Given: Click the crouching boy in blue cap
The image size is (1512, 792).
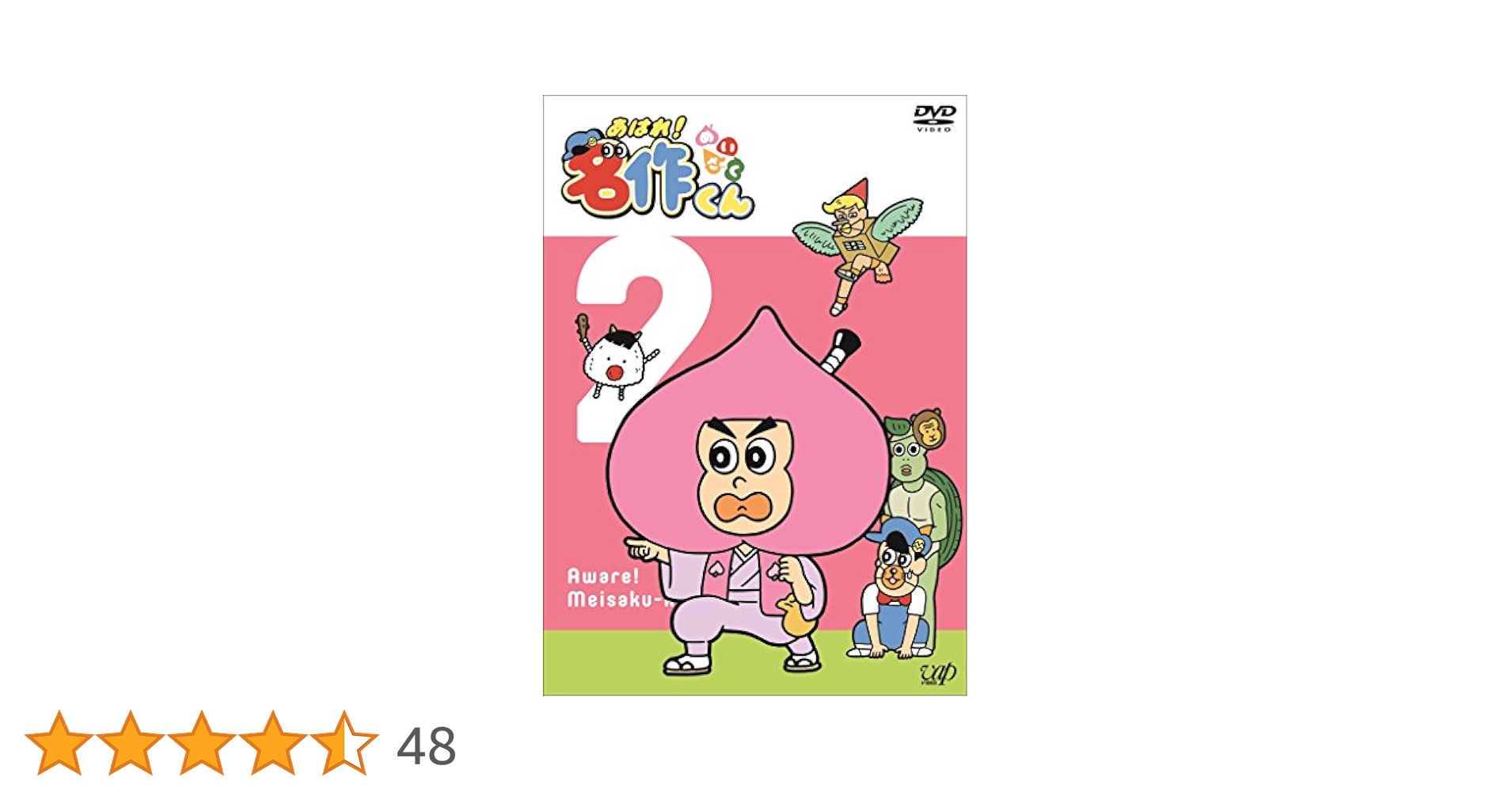Looking at the screenshot, I should [892, 590].
